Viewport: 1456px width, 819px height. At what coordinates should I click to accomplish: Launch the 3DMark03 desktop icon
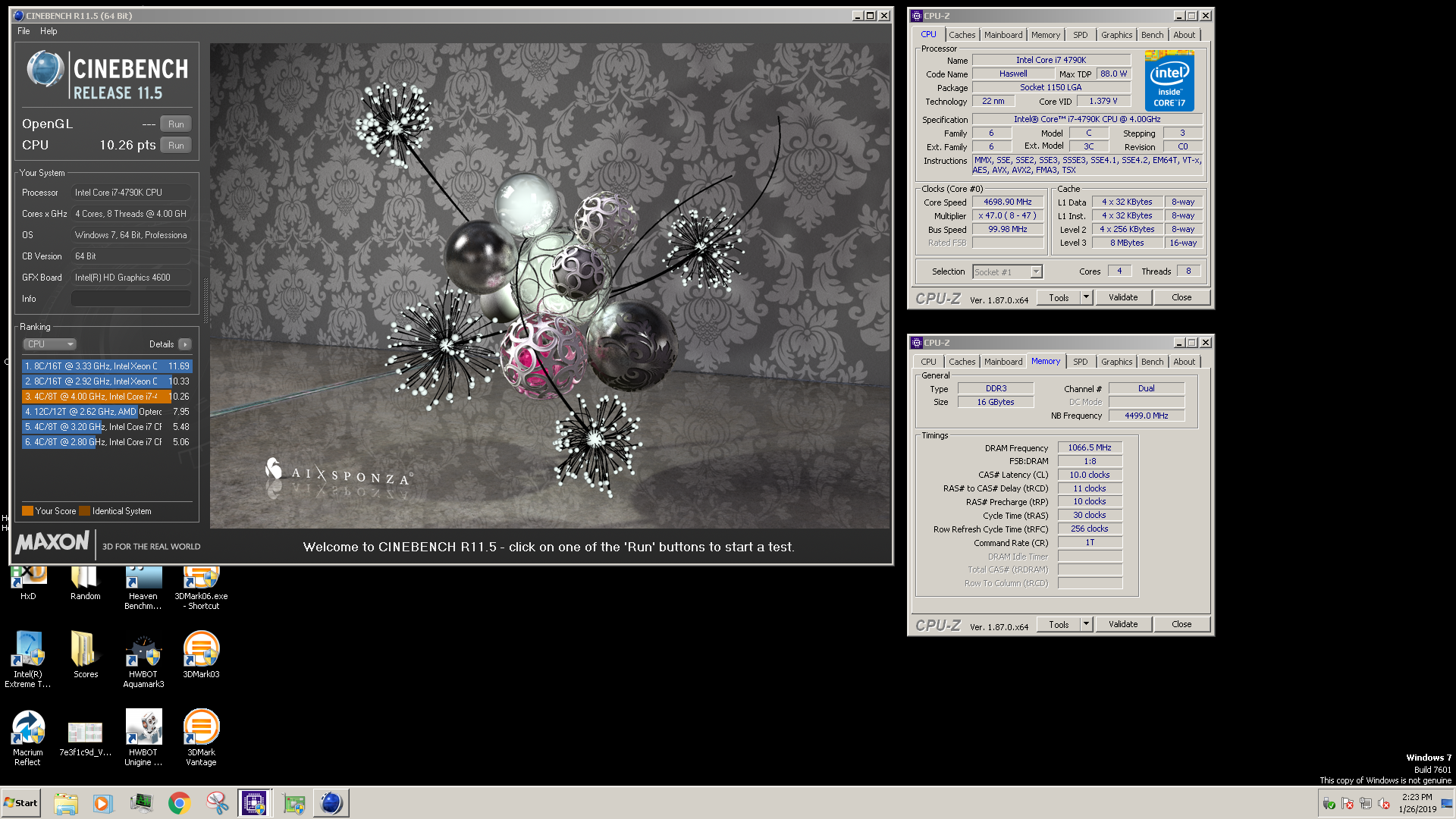click(201, 654)
